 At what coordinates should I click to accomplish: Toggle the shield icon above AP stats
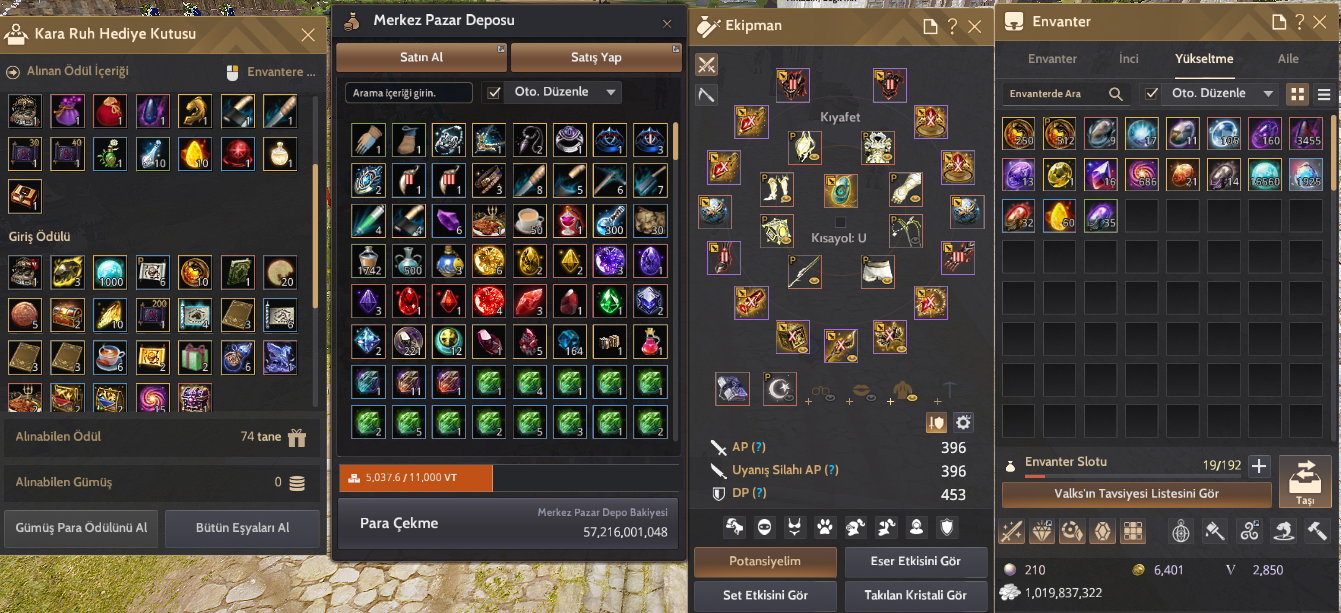[x=937, y=422]
